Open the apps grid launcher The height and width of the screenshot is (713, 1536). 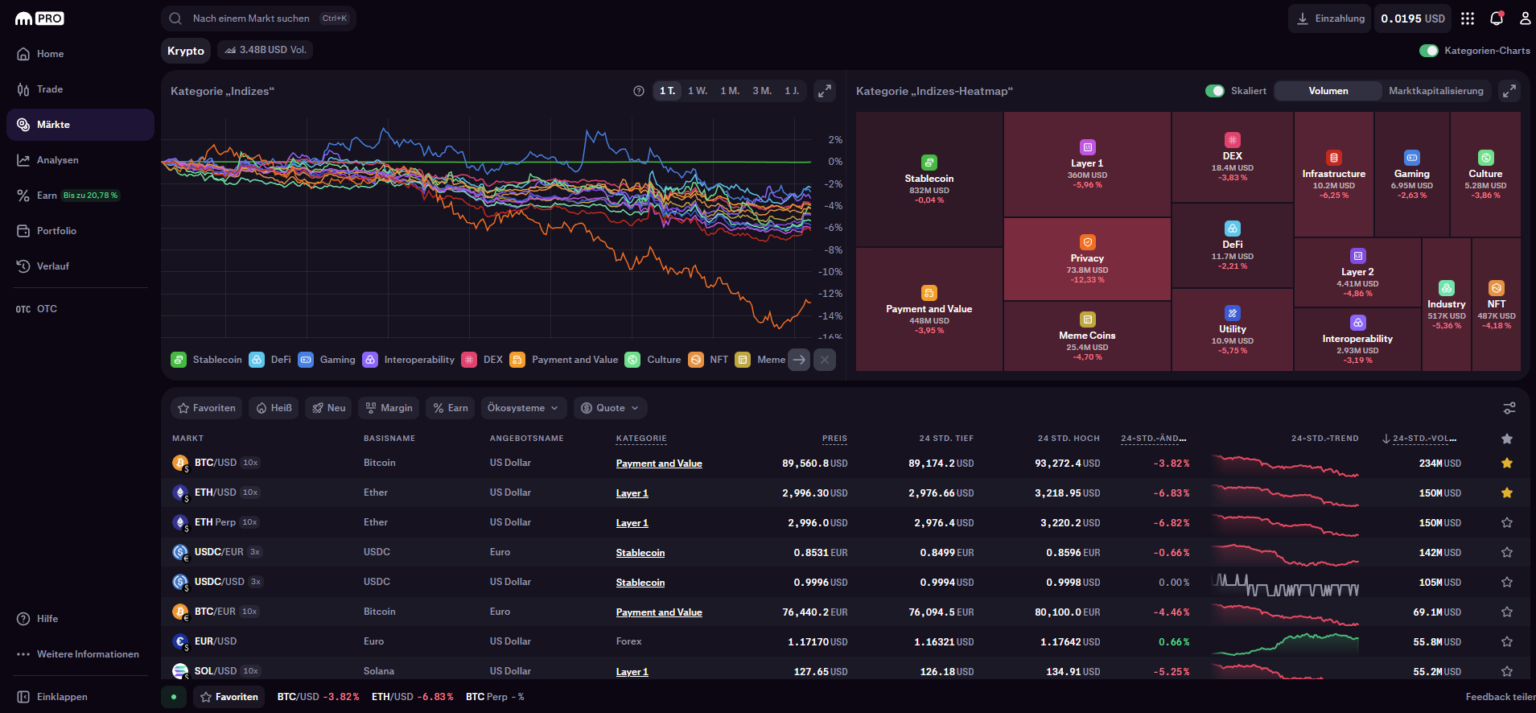[x=1466, y=17]
